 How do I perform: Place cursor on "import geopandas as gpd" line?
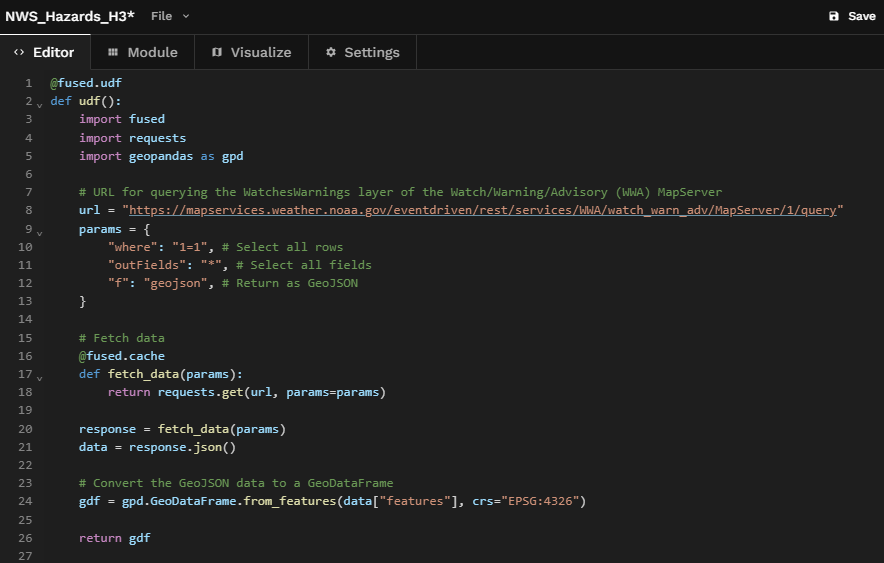[x=161, y=156]
